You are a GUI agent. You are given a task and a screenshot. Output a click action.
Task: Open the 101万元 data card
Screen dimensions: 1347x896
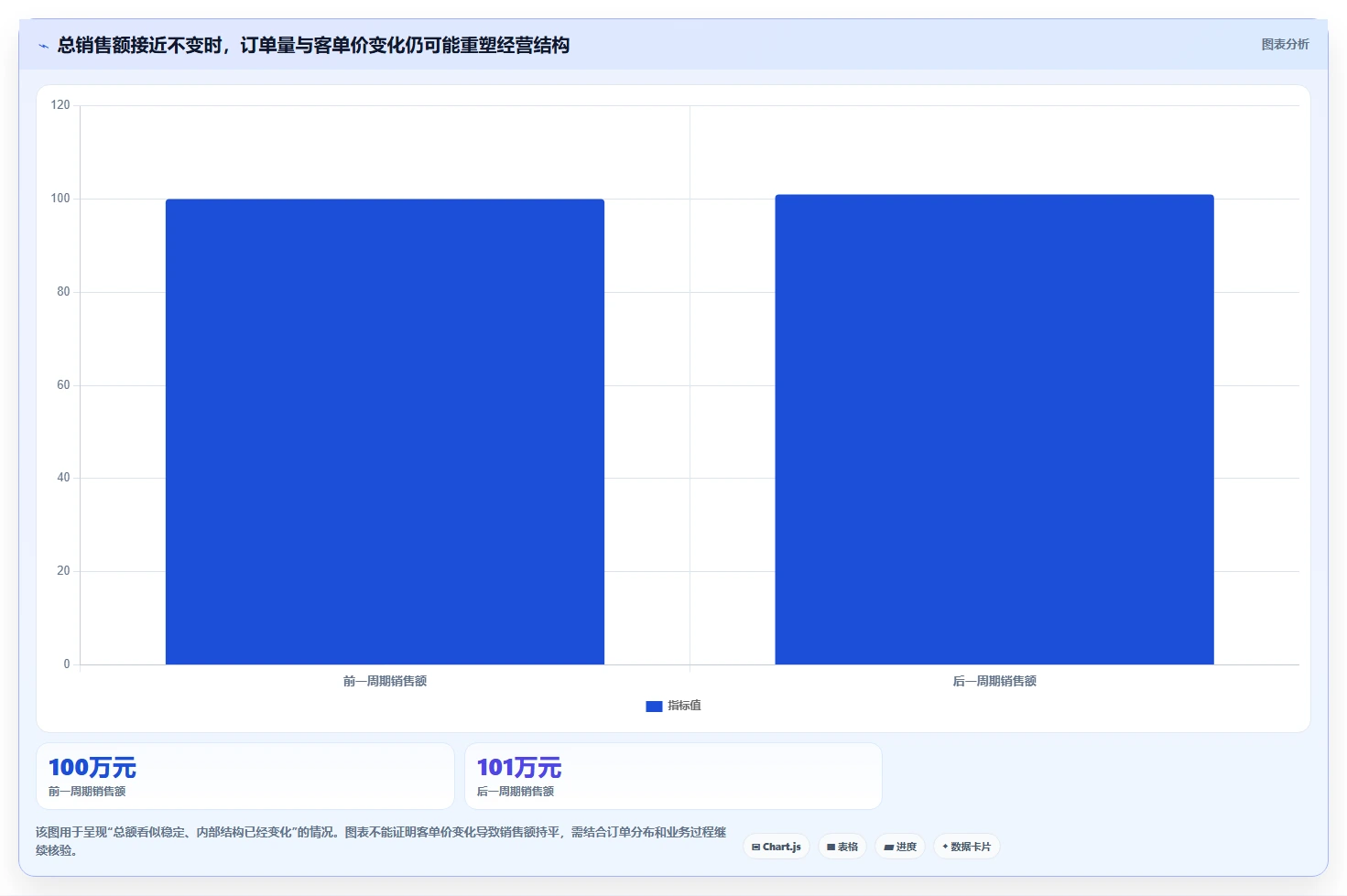pyautogui.click(x=673, y=776)
